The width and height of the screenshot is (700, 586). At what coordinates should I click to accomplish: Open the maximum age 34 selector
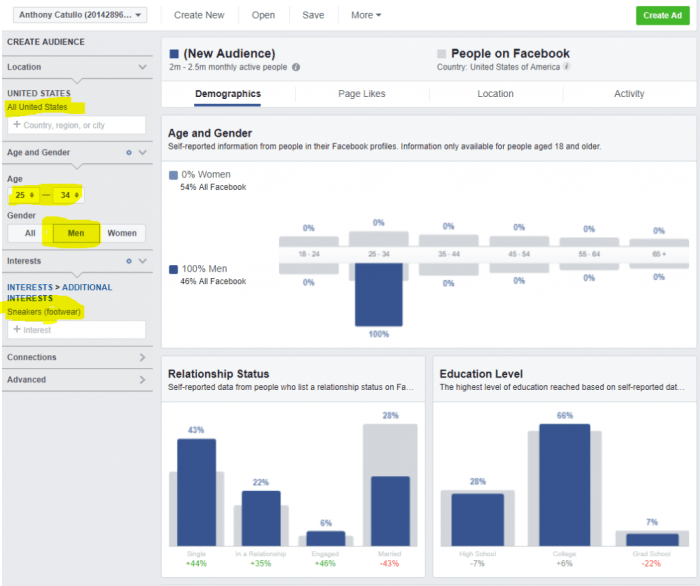click(x=67, y=195)
